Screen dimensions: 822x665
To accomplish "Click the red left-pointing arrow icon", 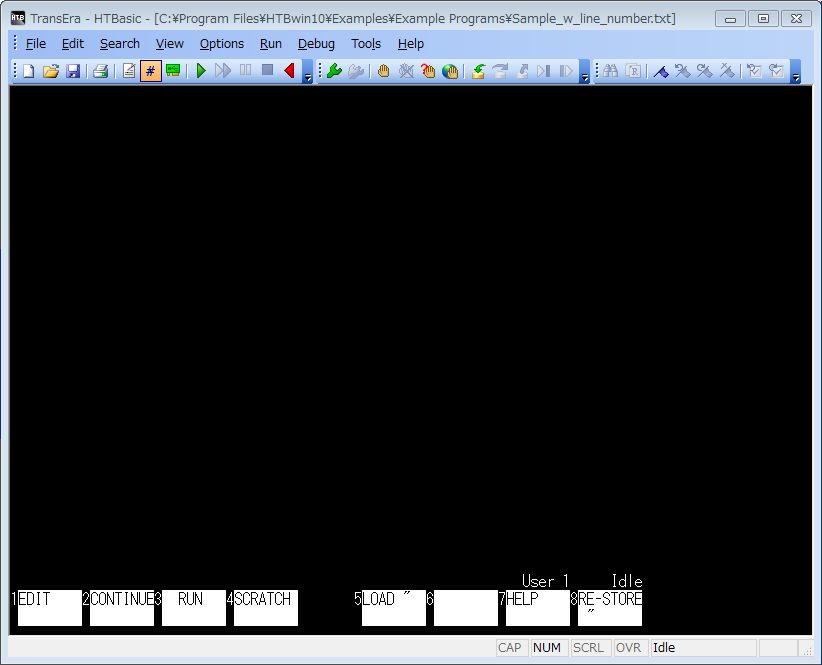I will (289, 71).
